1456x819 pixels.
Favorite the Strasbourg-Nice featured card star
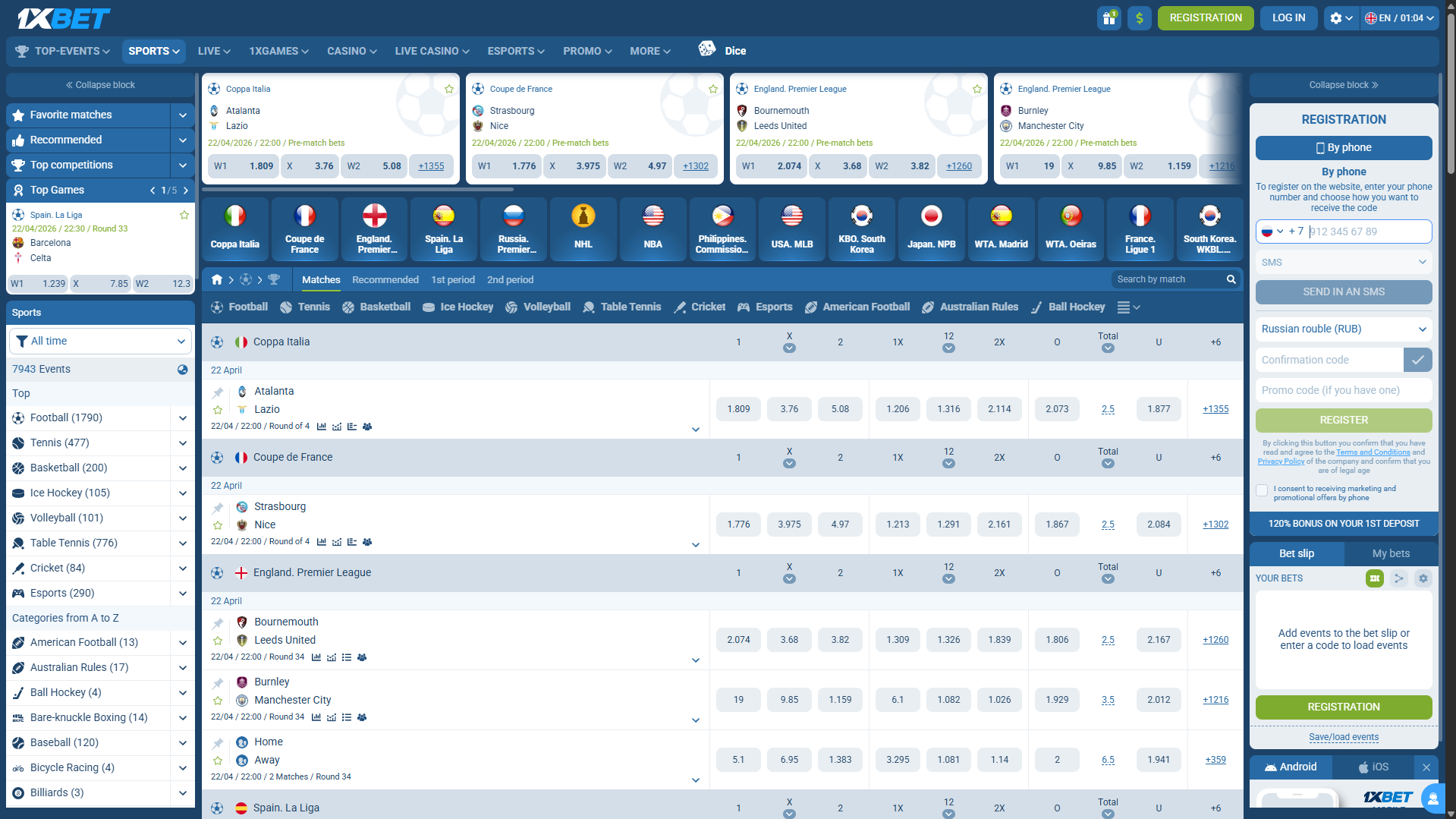[713, 89]
